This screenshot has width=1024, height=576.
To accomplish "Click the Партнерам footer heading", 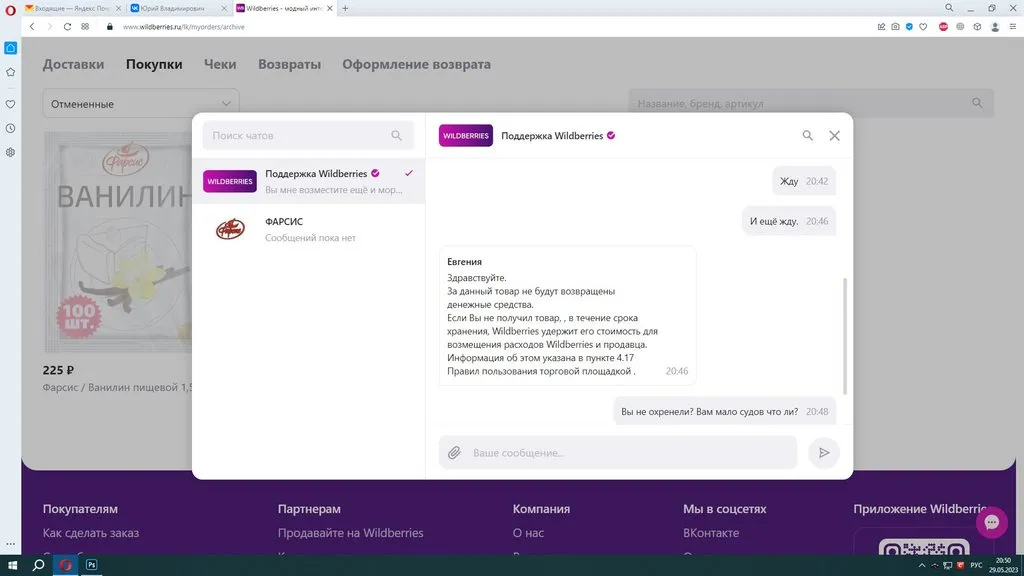I will (x=309, y=509).
